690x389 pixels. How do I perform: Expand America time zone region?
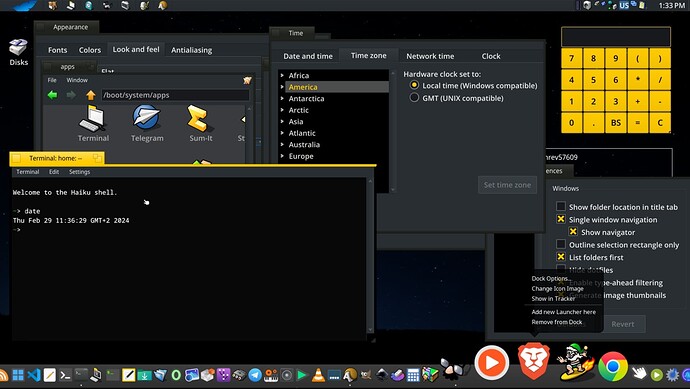(282, 87)
